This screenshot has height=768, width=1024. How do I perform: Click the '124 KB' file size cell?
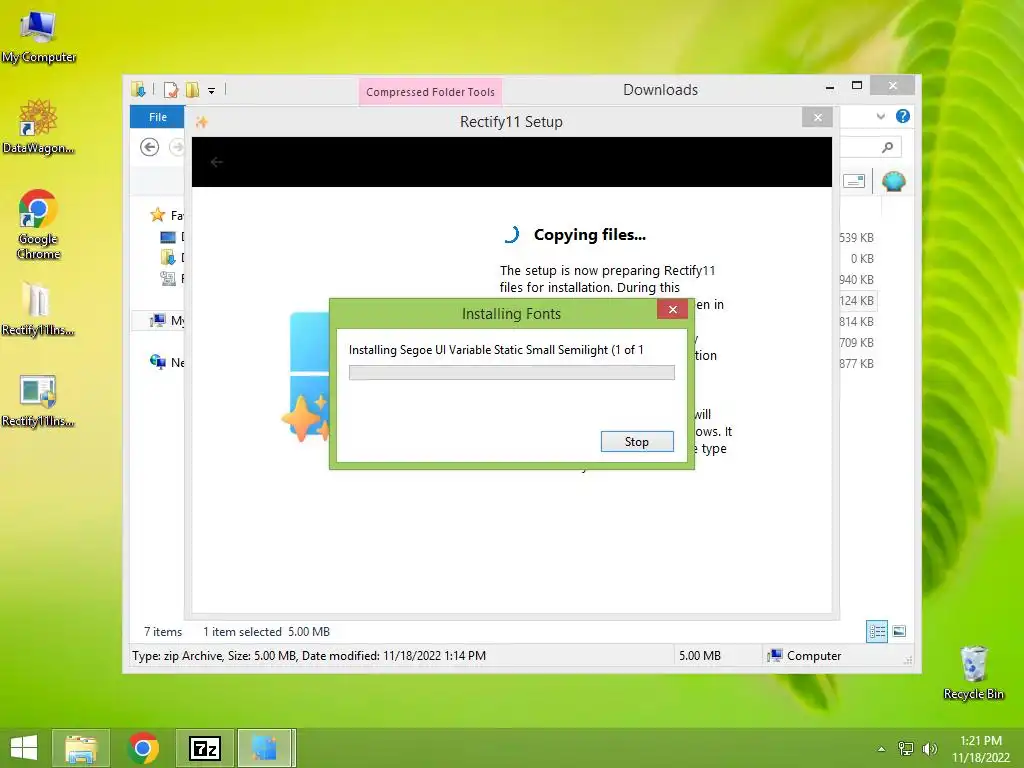(856, 300)
